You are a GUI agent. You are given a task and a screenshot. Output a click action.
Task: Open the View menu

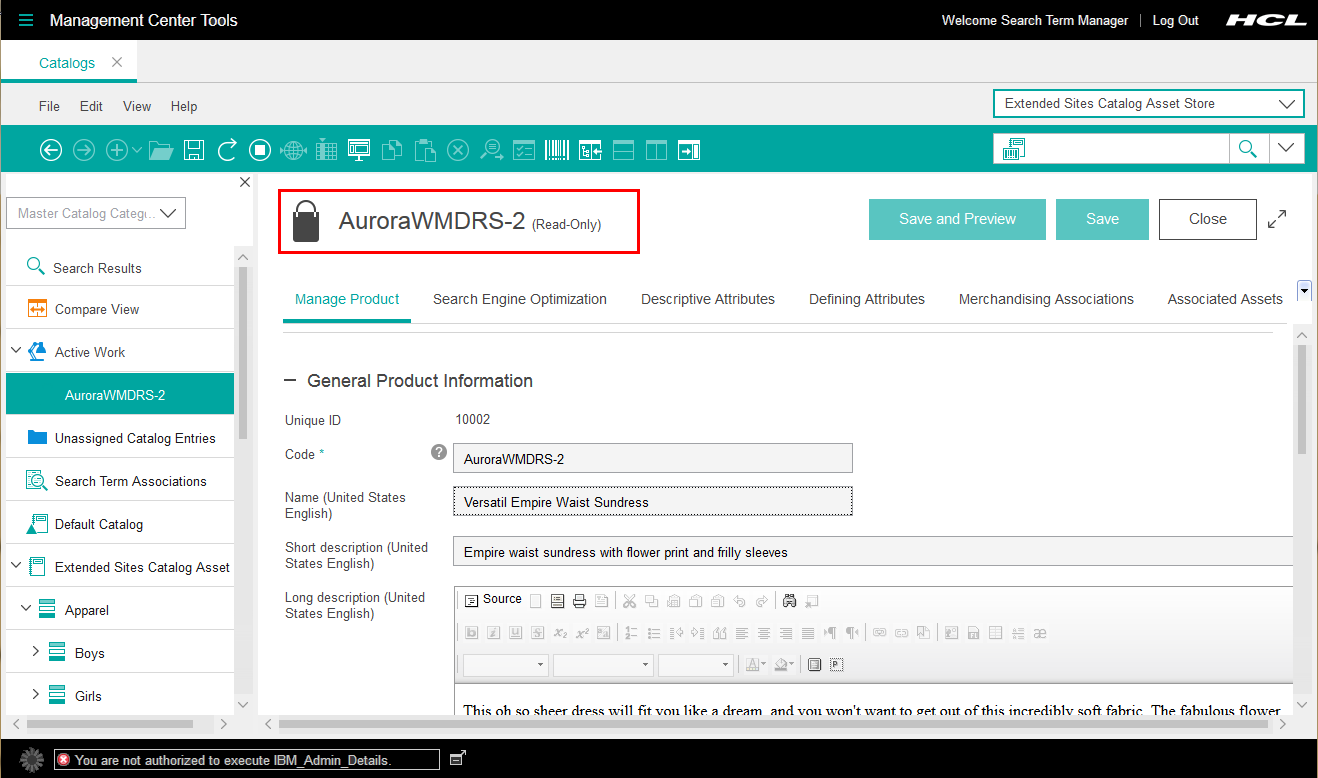137,106
